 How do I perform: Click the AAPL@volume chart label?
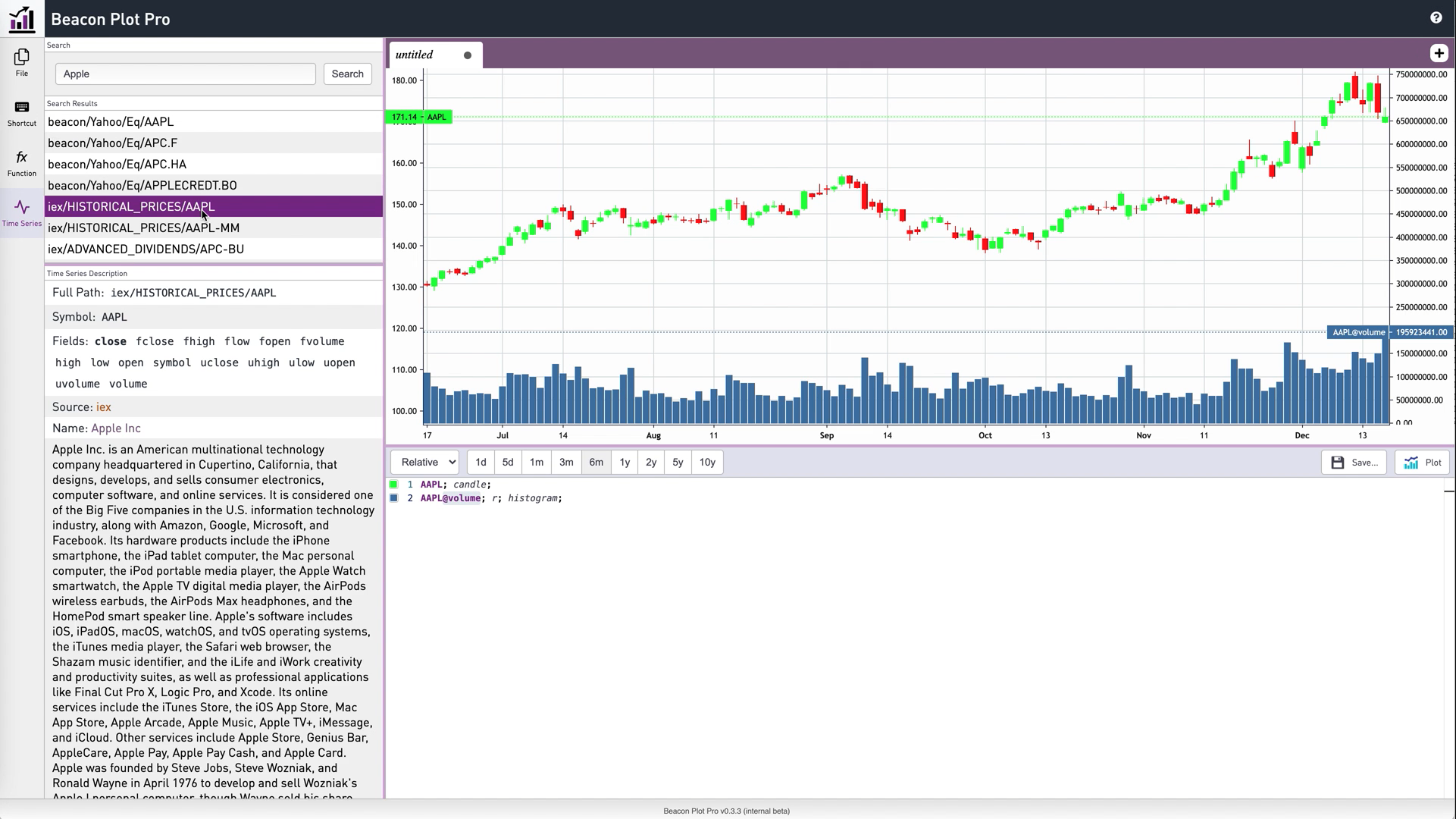(x=1358, y=332)
